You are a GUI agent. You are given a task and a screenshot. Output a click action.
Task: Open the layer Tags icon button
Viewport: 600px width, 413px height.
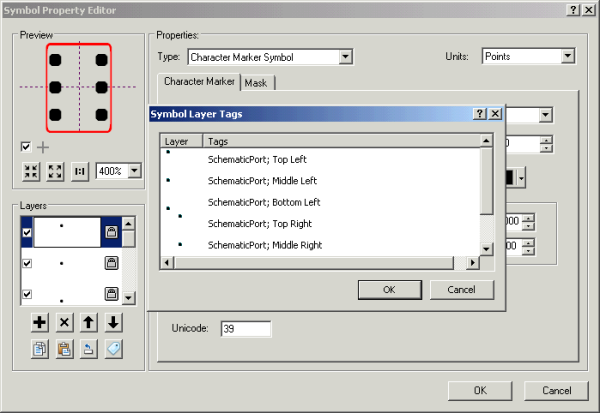pos(113,349)
